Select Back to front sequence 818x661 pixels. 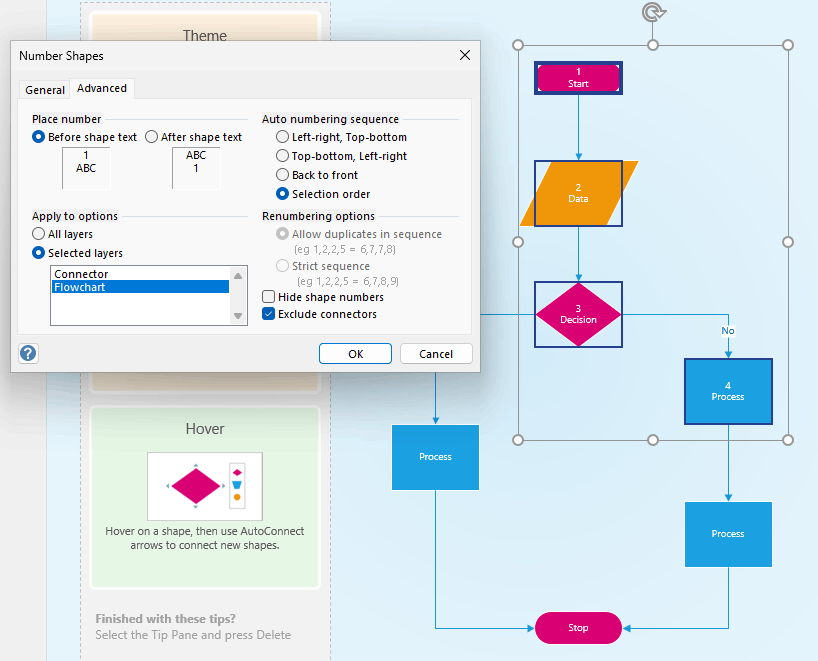317,175
